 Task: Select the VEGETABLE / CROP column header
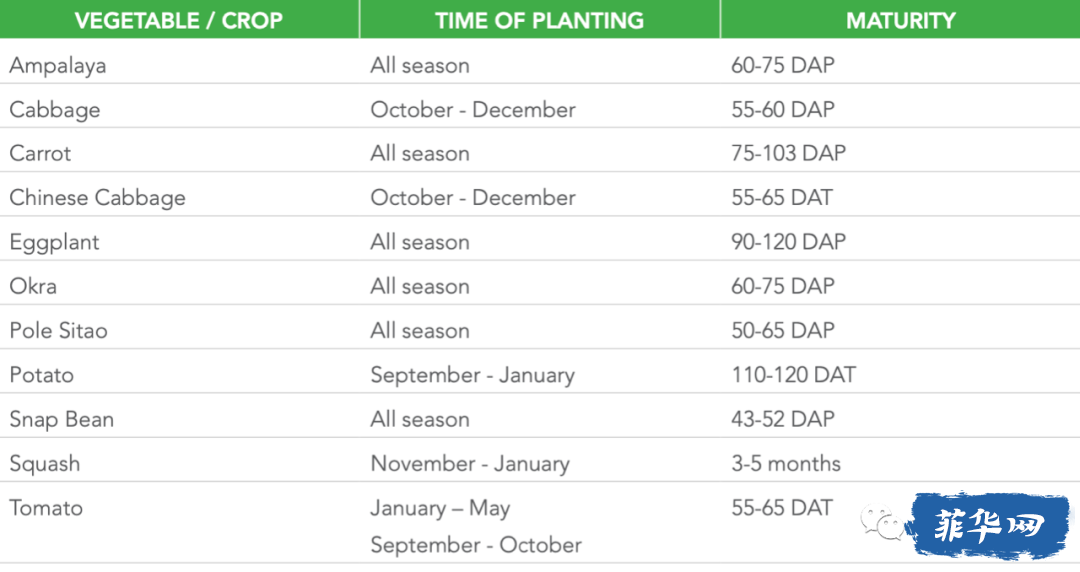[x=179, y=19]
